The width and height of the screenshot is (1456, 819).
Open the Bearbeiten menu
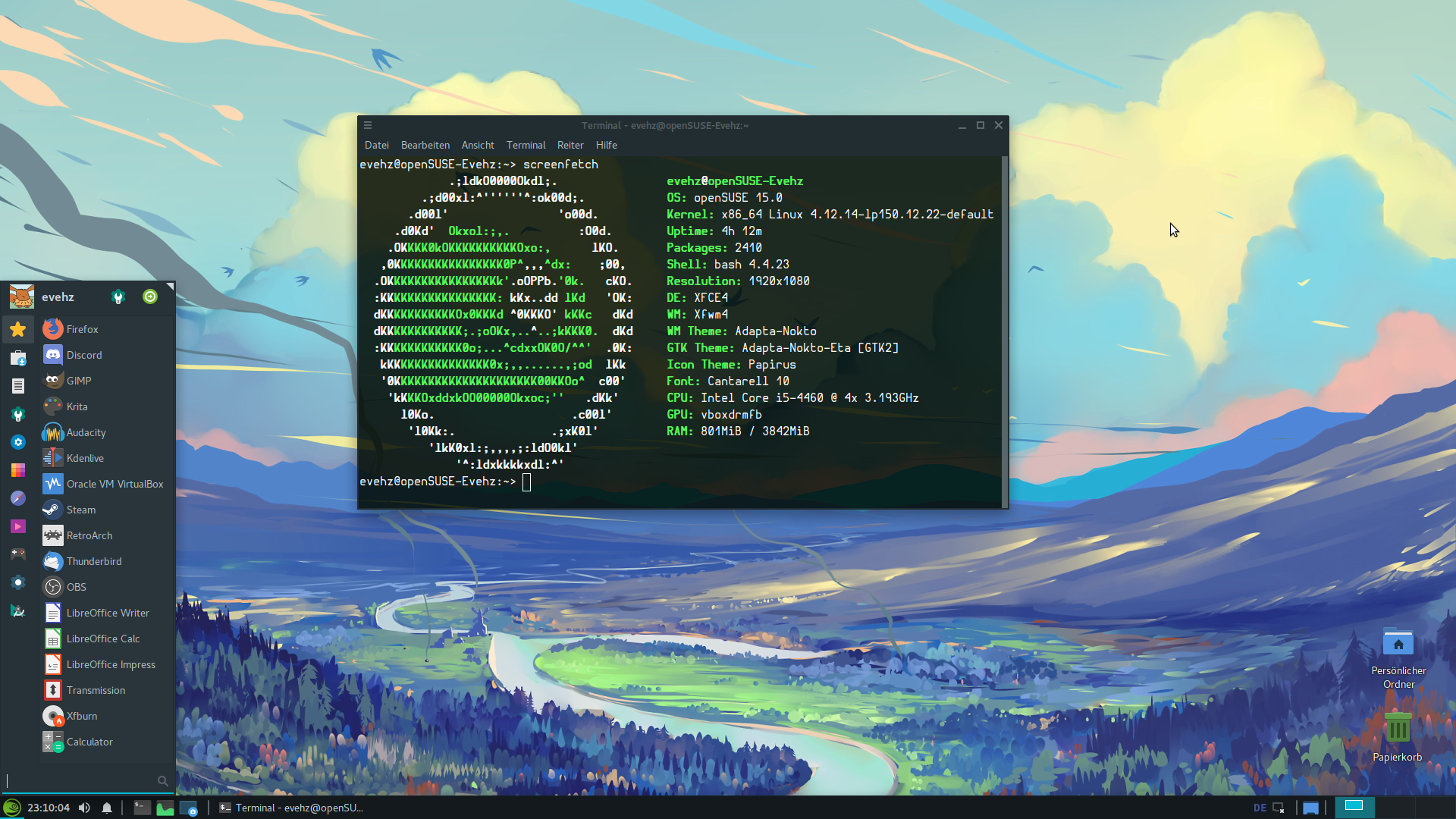point(425,145)
